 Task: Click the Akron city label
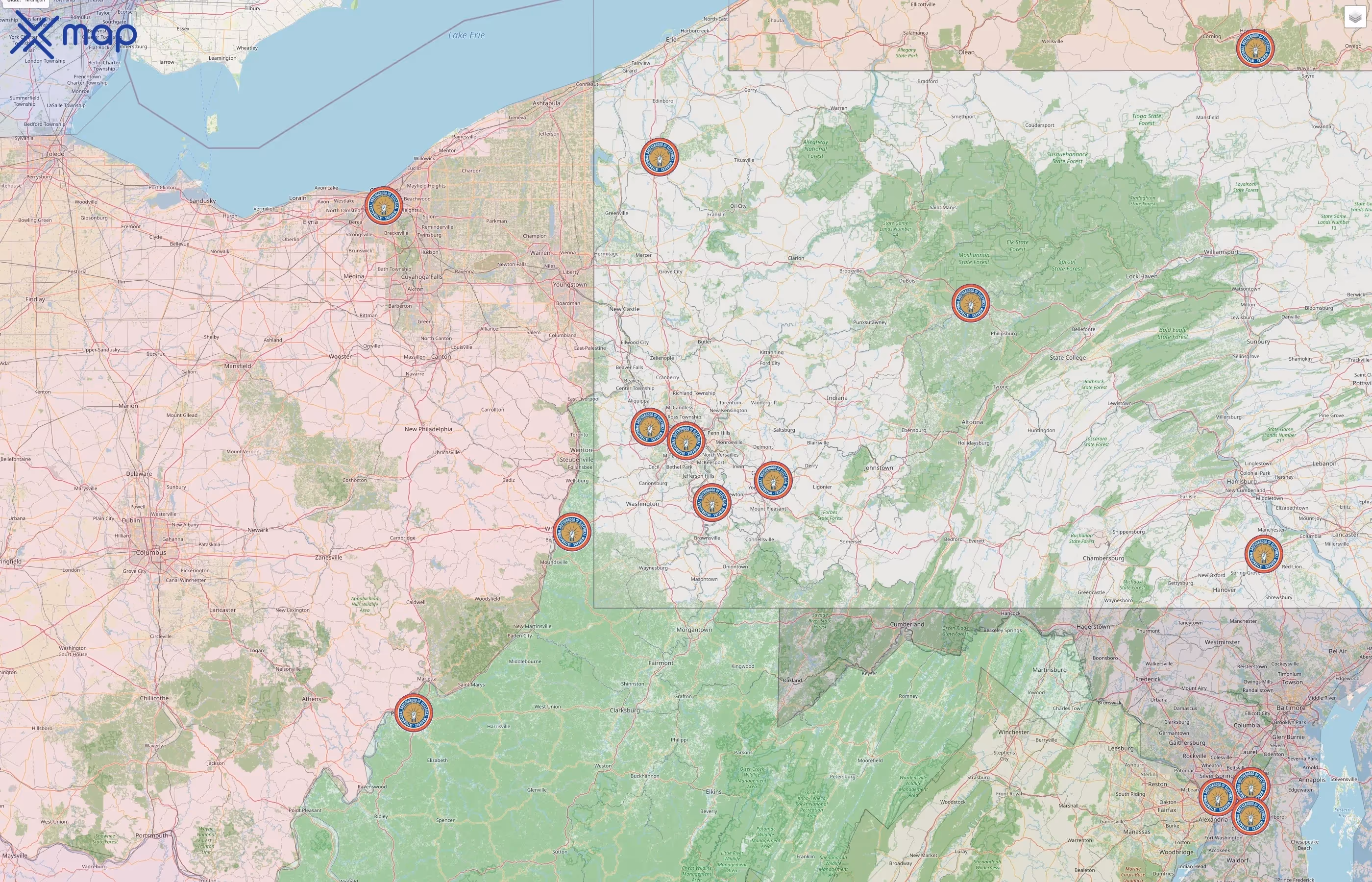click(x=415, y=289)
